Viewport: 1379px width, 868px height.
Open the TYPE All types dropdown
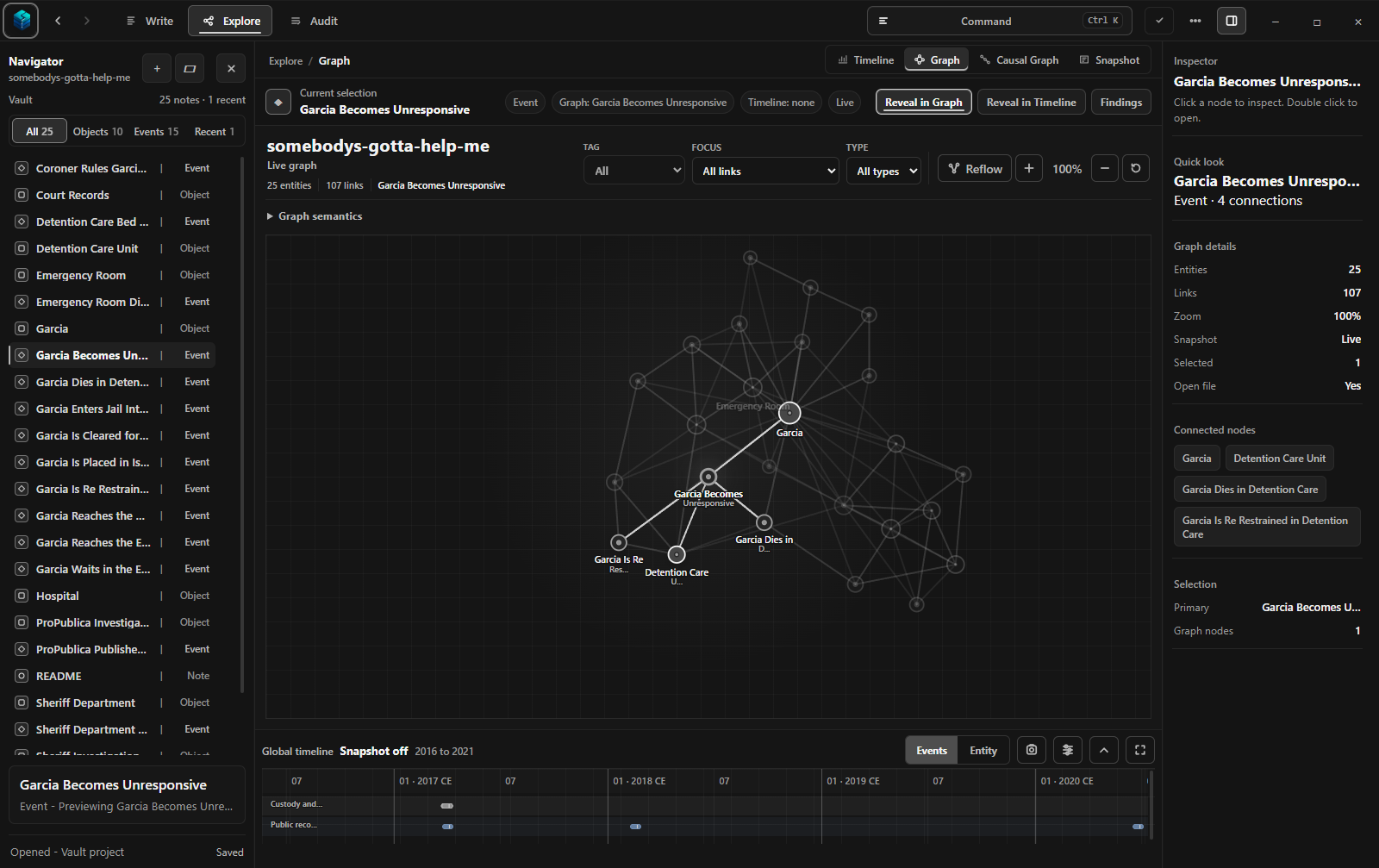pyautogui.click(x=883, y=171)
